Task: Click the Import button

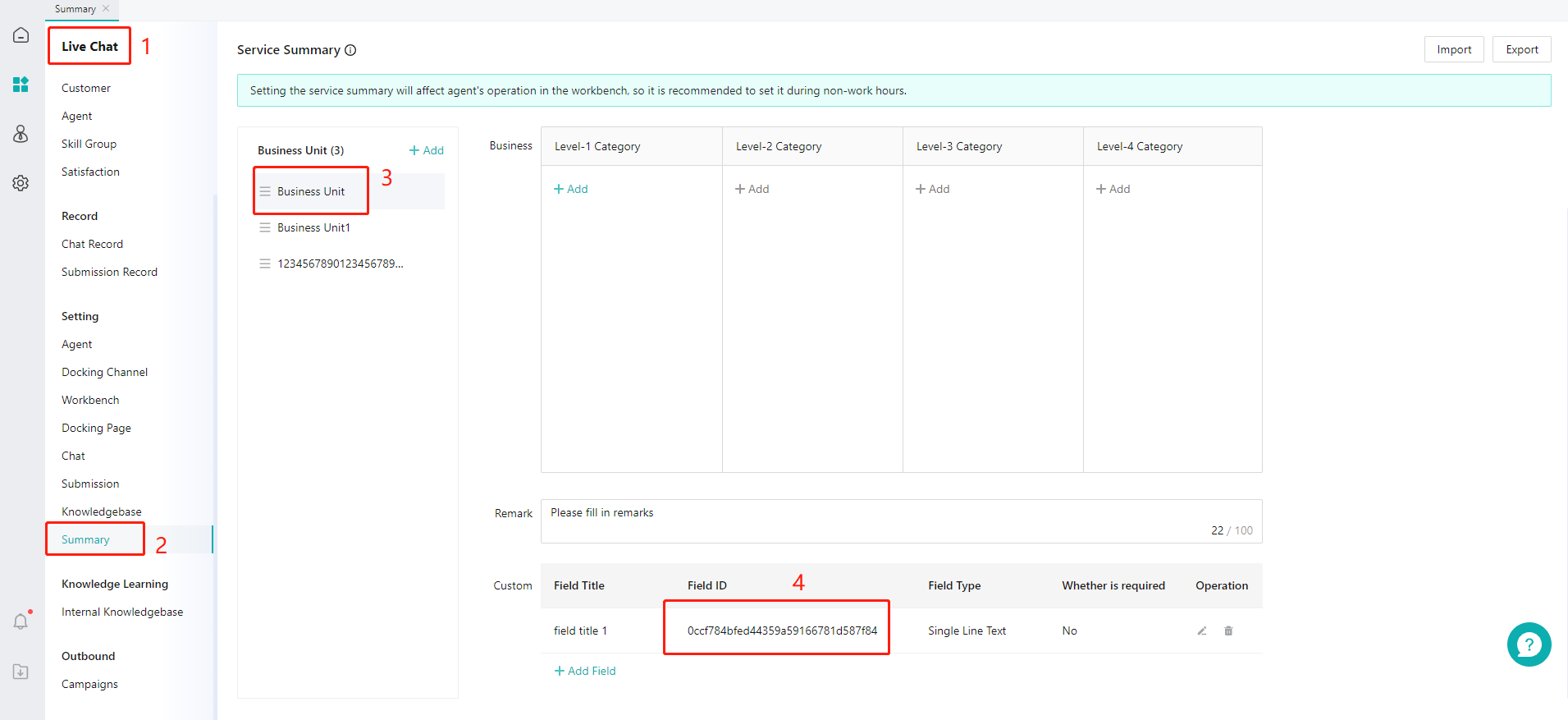Action: point(1454,49)
